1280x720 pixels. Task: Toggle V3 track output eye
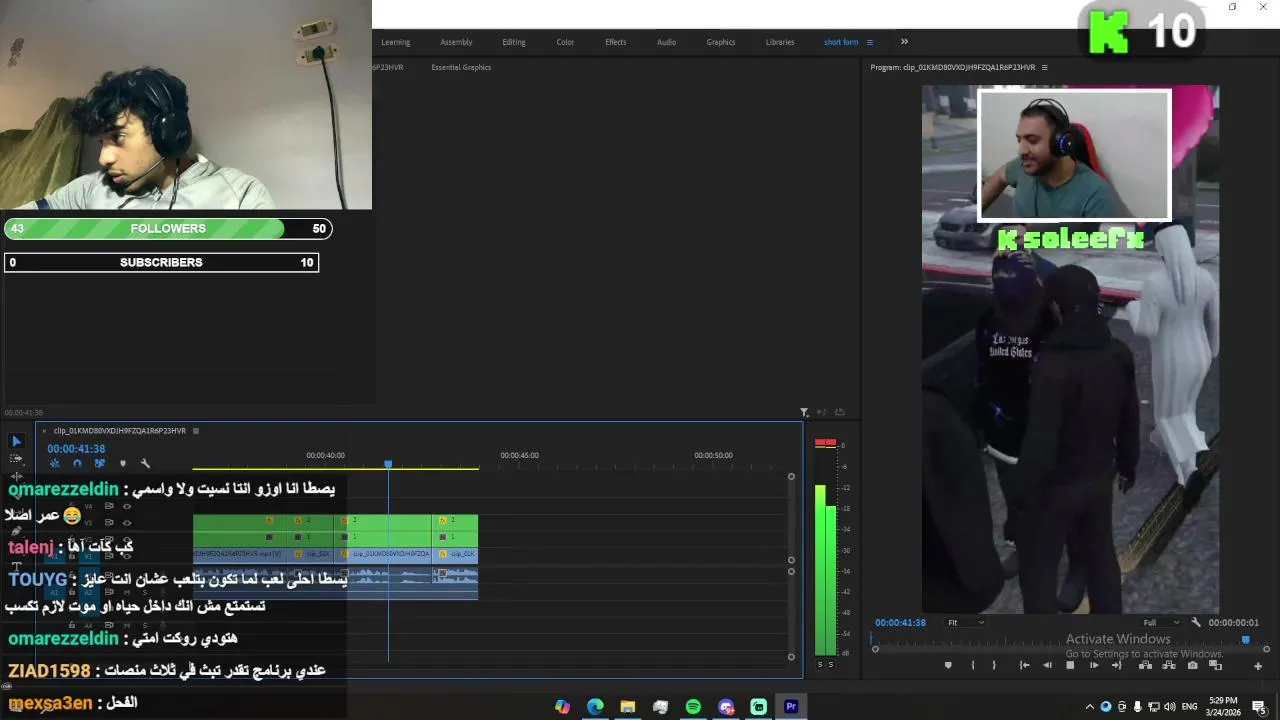127,523
